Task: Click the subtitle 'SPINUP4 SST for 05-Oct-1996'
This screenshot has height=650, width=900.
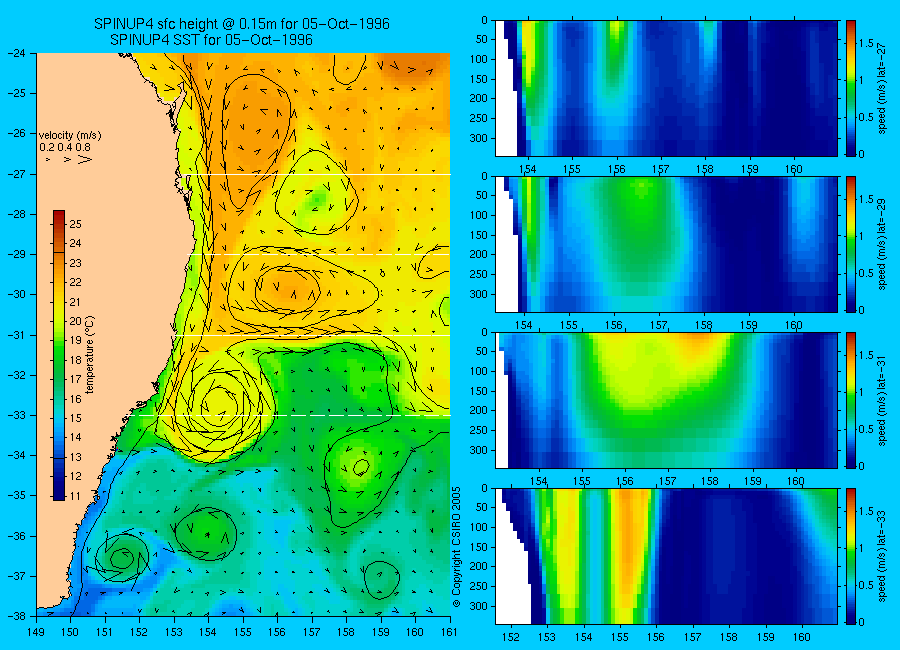Action: pos(211,40)
